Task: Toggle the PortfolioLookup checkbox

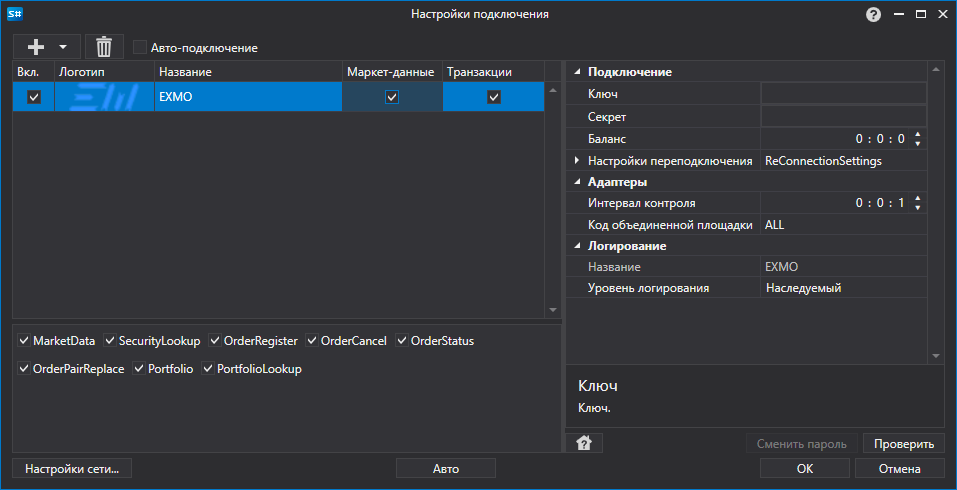Action: 208,369
